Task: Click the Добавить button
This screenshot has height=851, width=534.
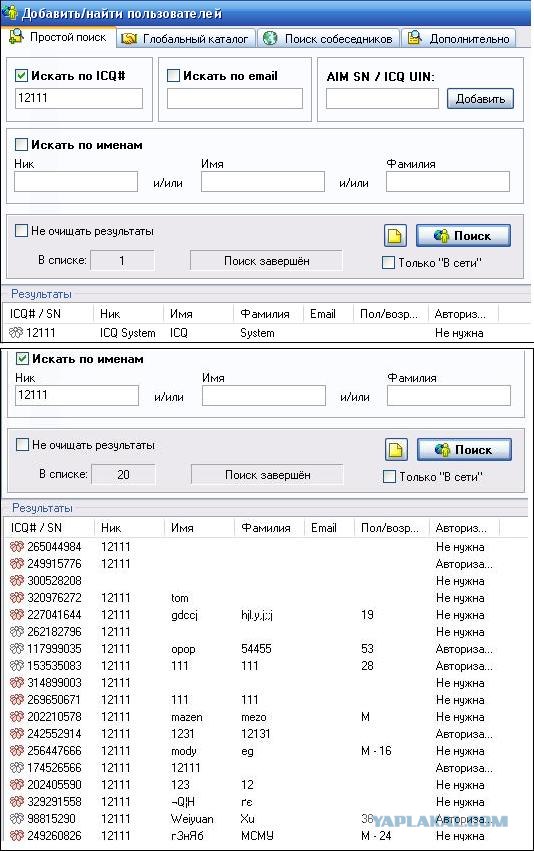Action: click(480, 99)
